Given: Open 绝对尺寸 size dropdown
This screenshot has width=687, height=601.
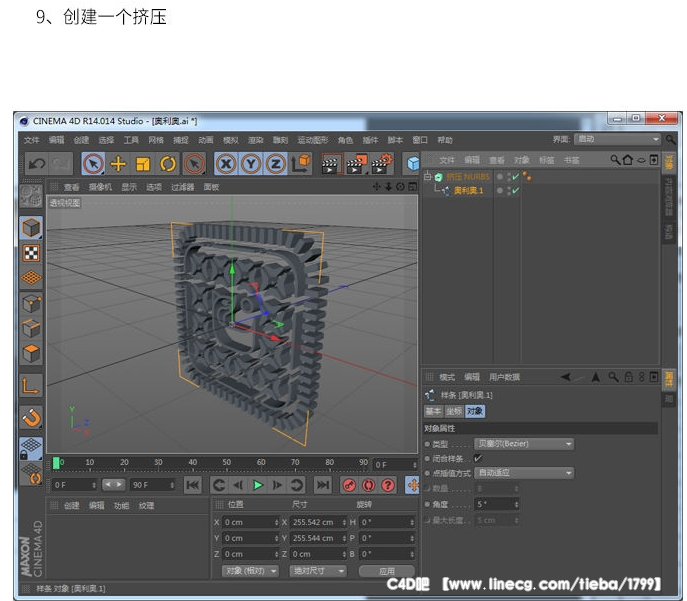Looking at the screenshot, I should [318, 571].
